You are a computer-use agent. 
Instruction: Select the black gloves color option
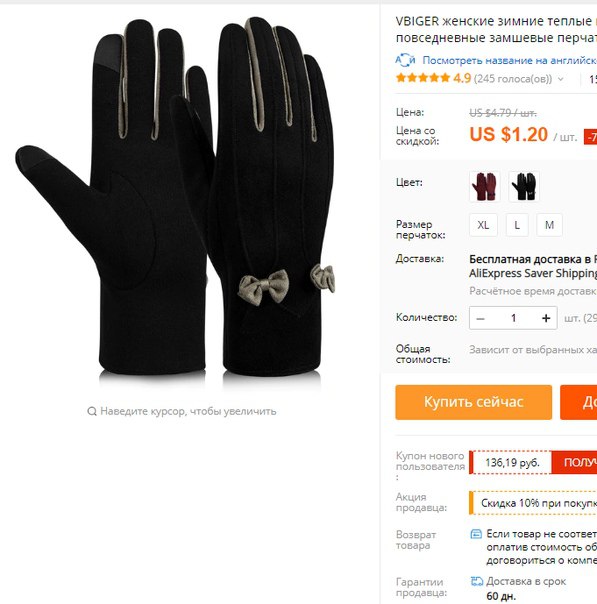click(x=524, y=186)
